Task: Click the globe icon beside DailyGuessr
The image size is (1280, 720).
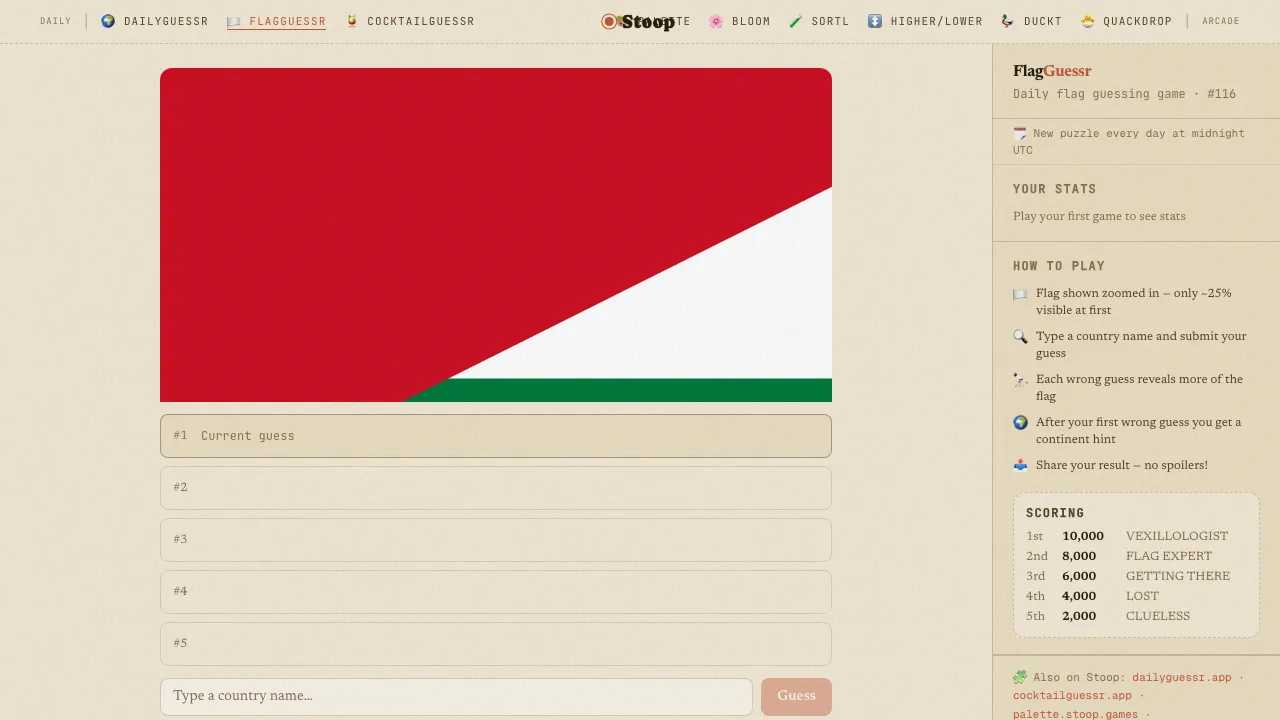Action: (108, 21)
